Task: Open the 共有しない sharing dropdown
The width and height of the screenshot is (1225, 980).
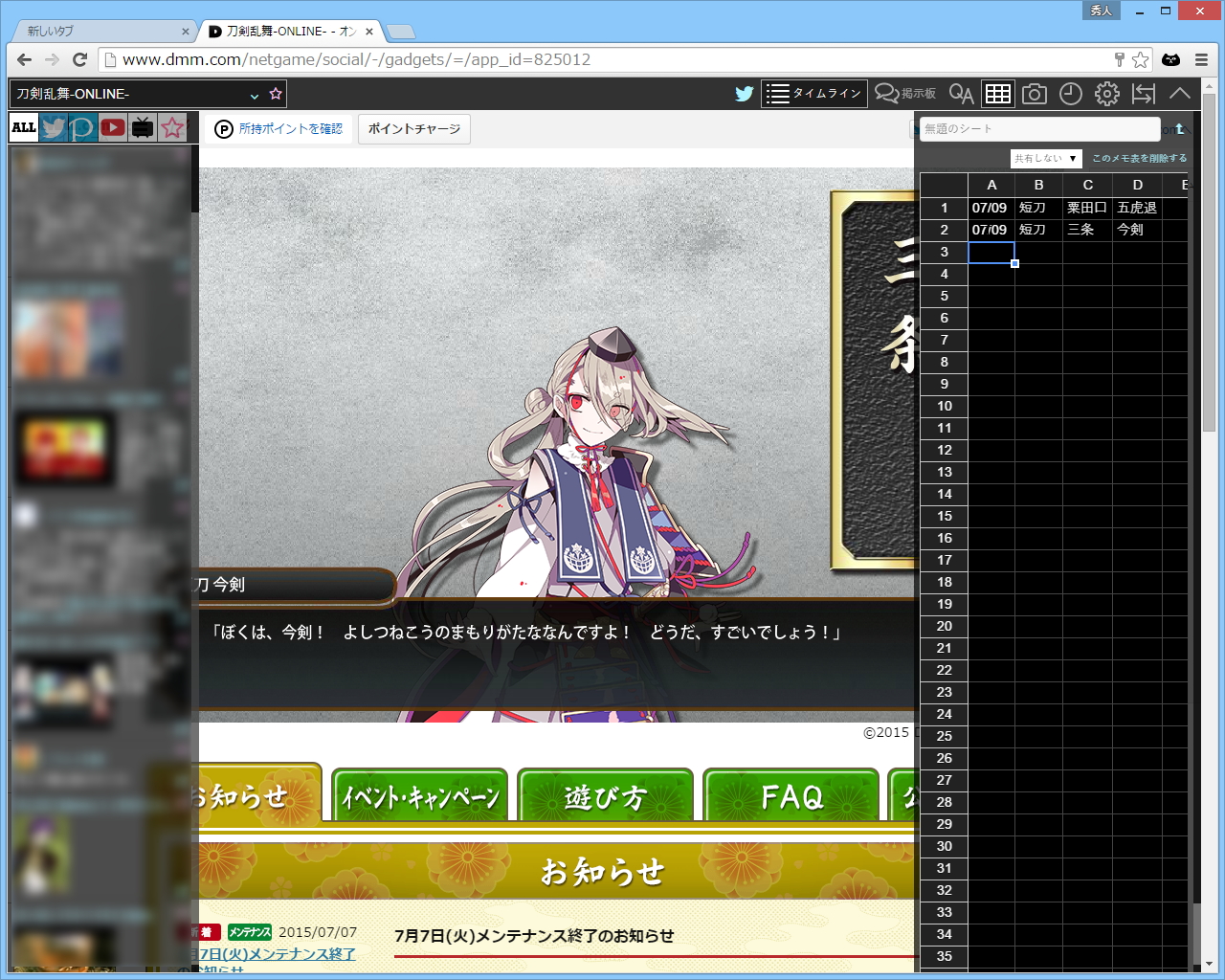Action: (x=1046, y=158)
